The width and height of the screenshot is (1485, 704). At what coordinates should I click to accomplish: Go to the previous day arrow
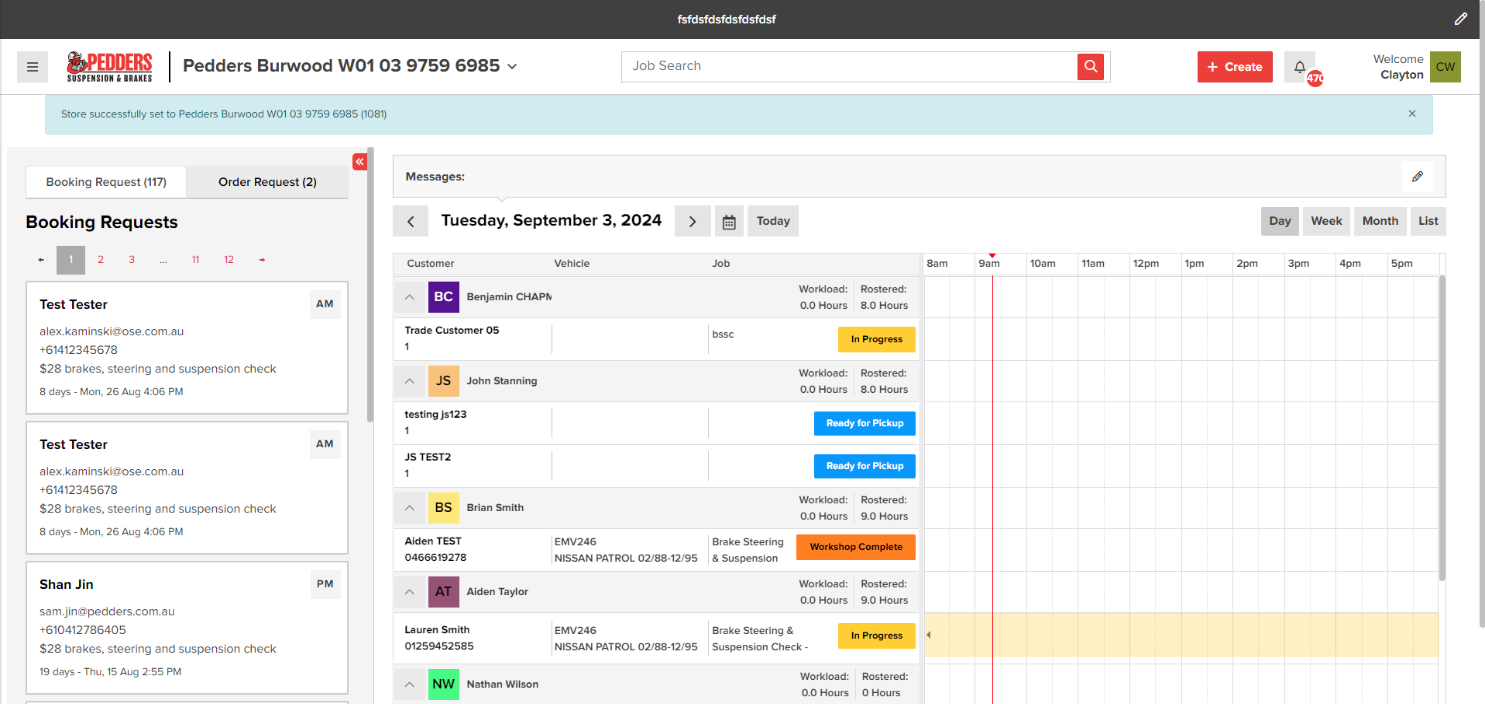pyautogui.click(x=410, y=221)
